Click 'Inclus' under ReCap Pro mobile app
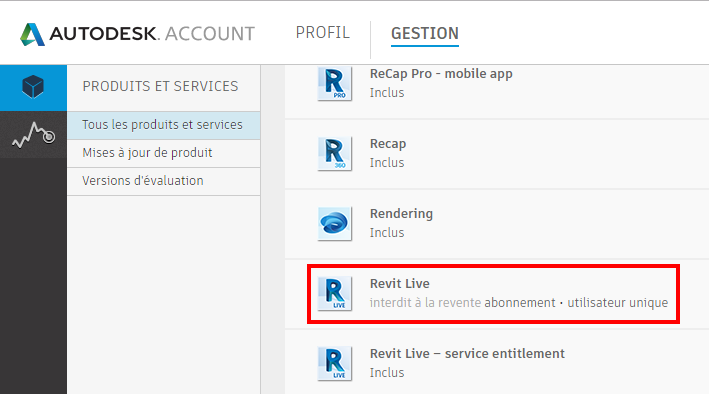The image size is (709, 394). click(x=387, y=93)
